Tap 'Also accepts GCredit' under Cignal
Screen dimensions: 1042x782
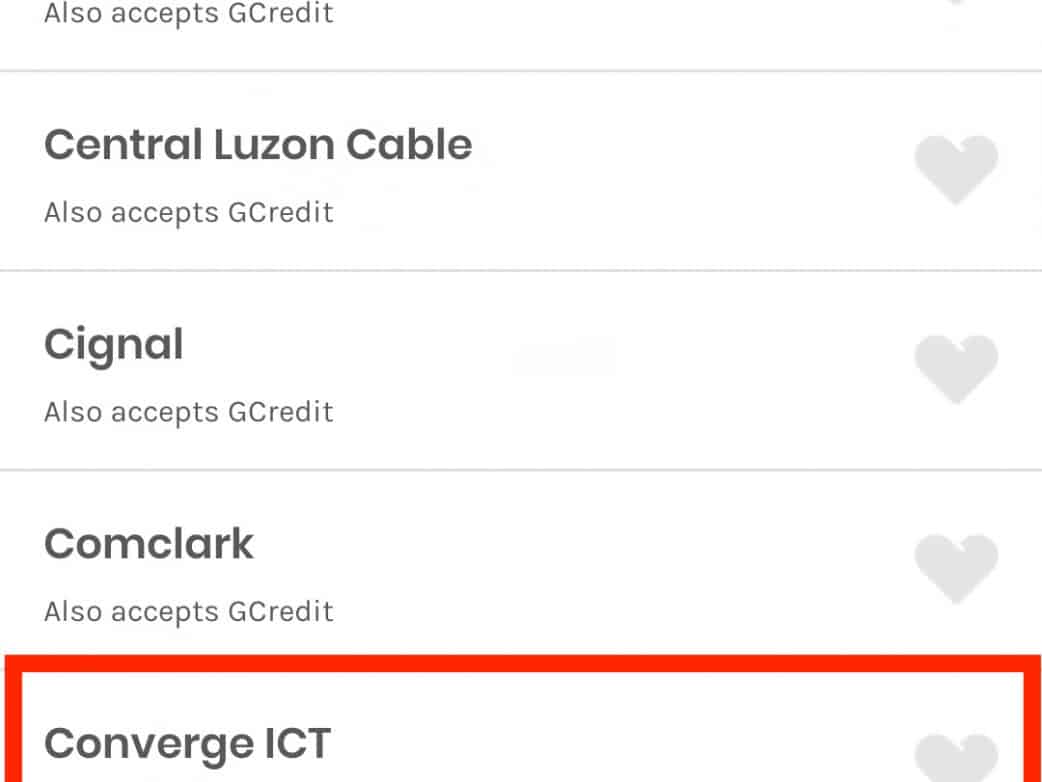(189, 411)
